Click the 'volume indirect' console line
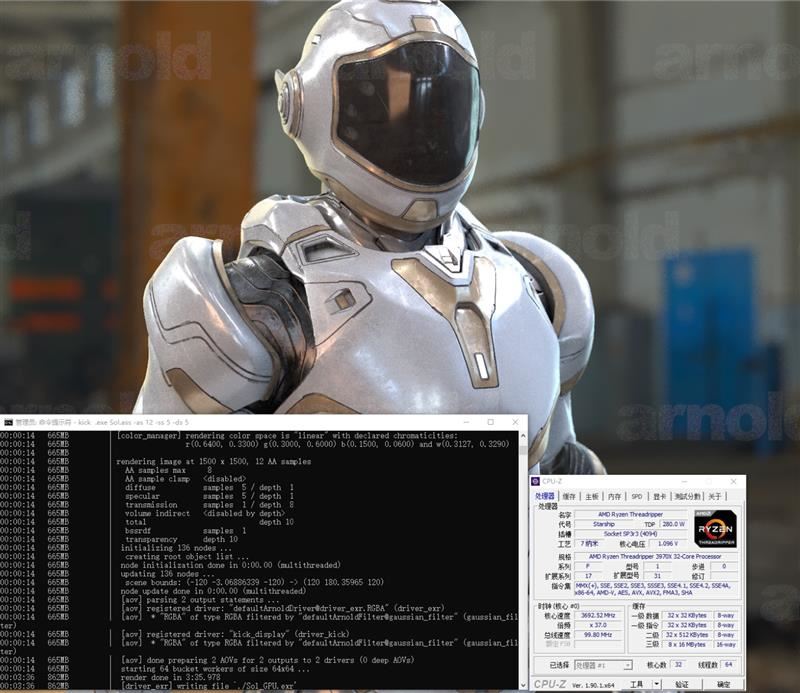 pyautogui.click(x=205, y=513)
